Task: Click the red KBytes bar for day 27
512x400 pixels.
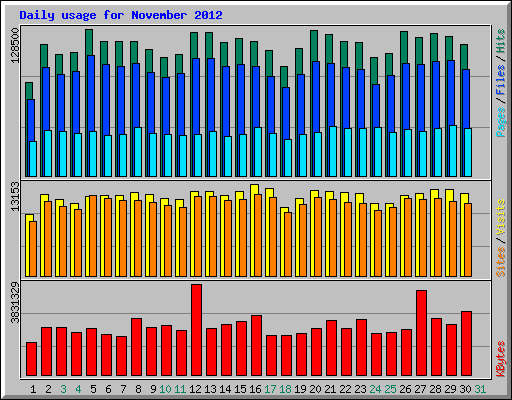Action: [x=422, y=333]
